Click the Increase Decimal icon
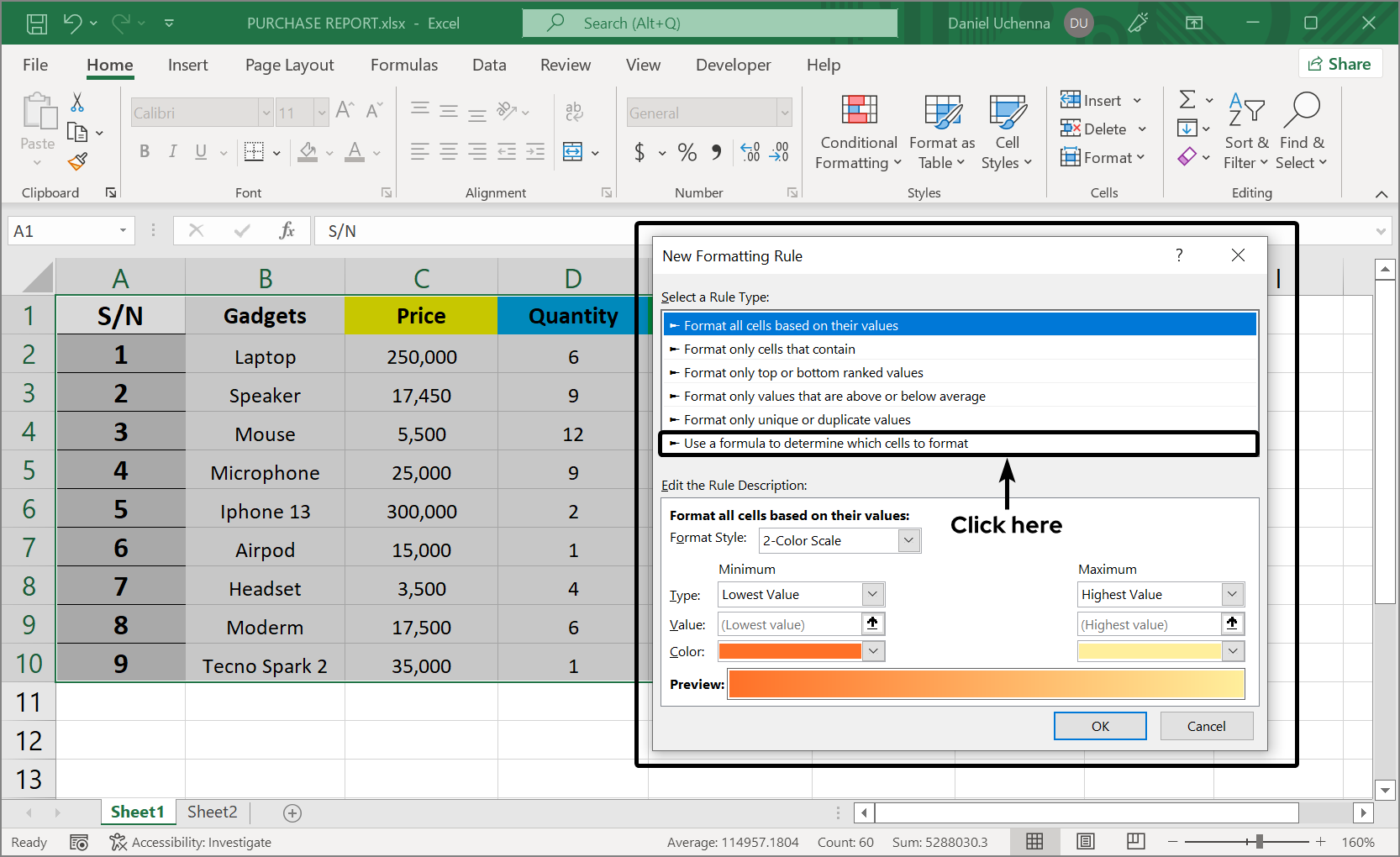 750,152
